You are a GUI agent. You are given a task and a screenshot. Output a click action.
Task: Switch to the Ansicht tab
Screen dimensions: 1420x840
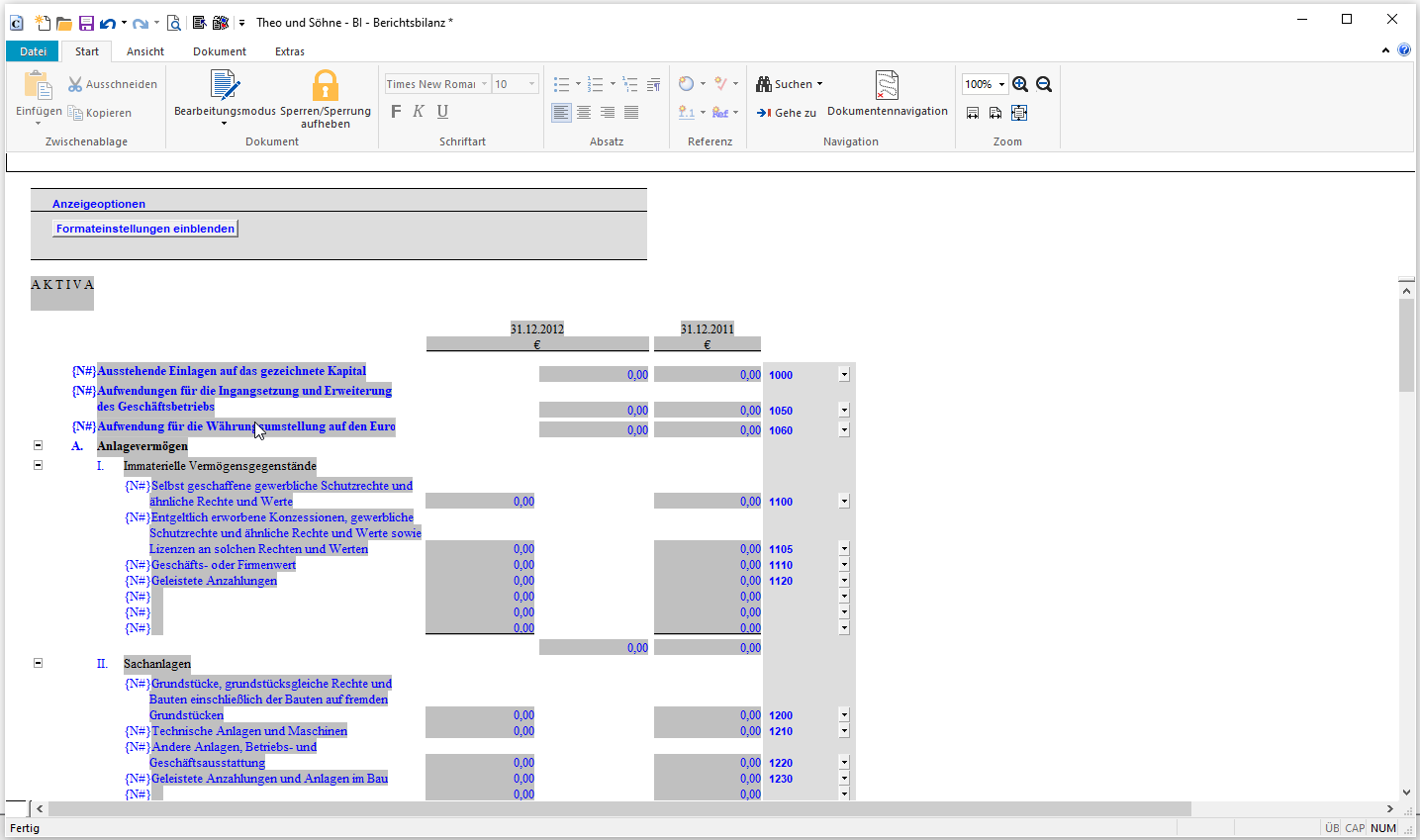point(145,51)
